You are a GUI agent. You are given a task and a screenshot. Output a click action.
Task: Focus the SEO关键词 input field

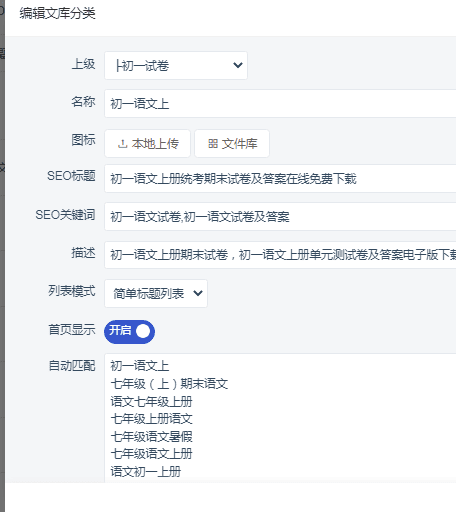pyautogui.click(x=280, y=216)
